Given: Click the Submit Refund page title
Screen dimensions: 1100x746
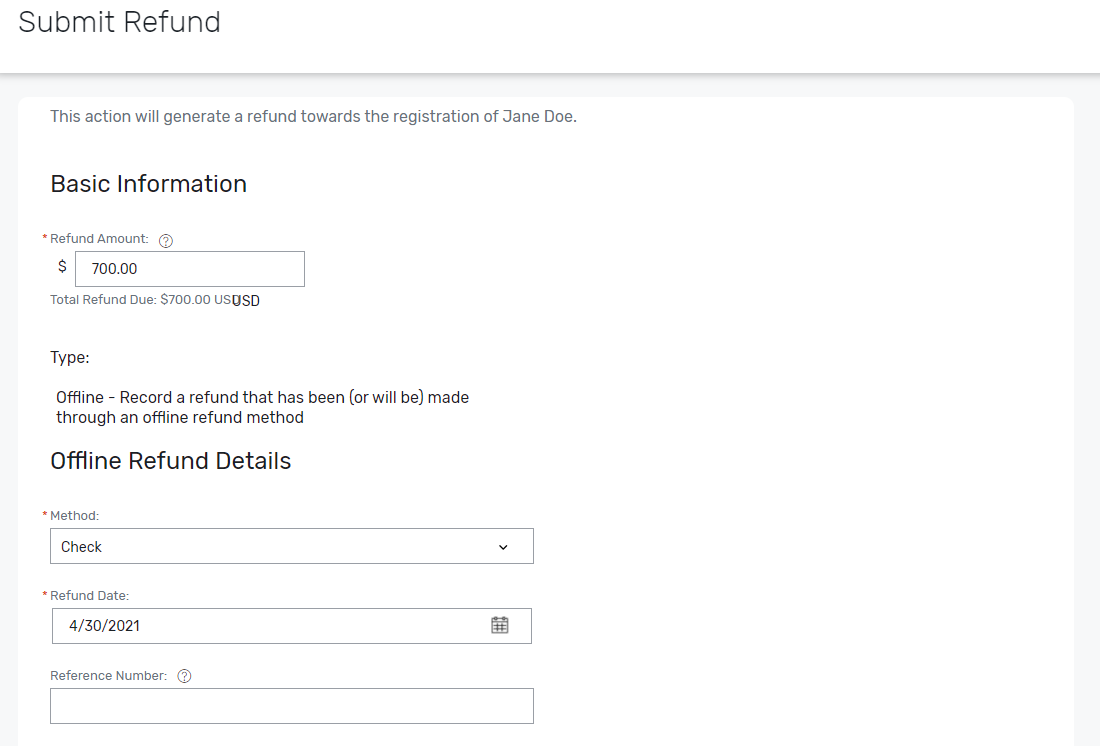Looking at the screenshot, I should pyautogui.click(x=119, y=22).
